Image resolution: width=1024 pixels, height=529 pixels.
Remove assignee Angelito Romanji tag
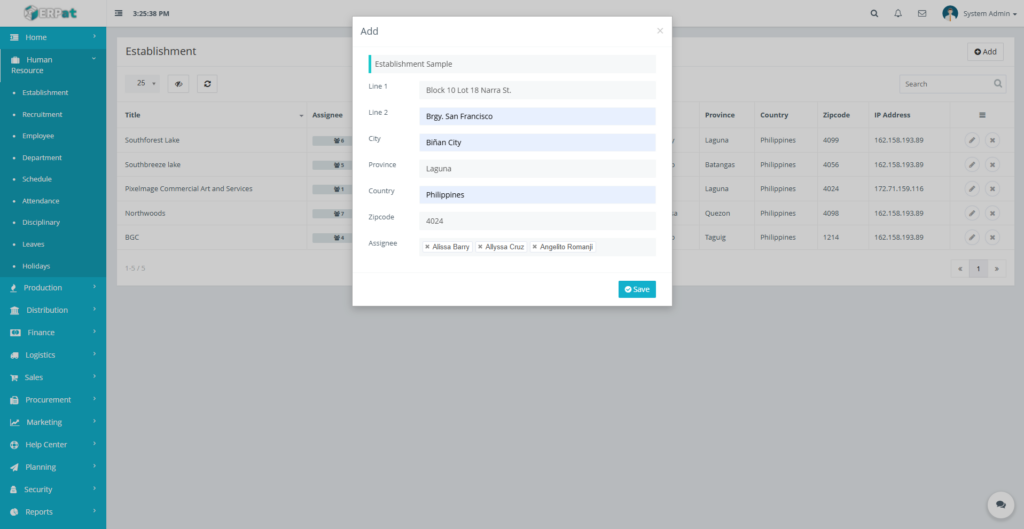pyautogui.click(x=534, y=247)
